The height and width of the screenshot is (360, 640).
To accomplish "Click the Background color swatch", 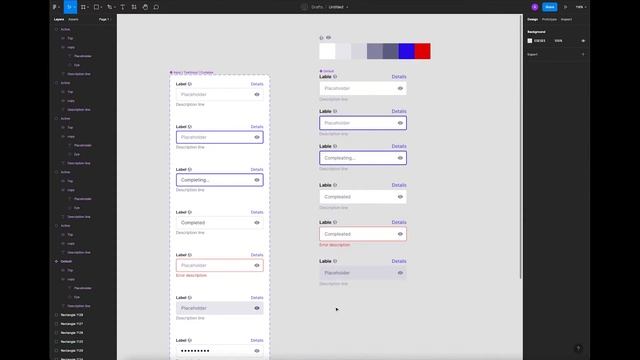I will 530,41.
